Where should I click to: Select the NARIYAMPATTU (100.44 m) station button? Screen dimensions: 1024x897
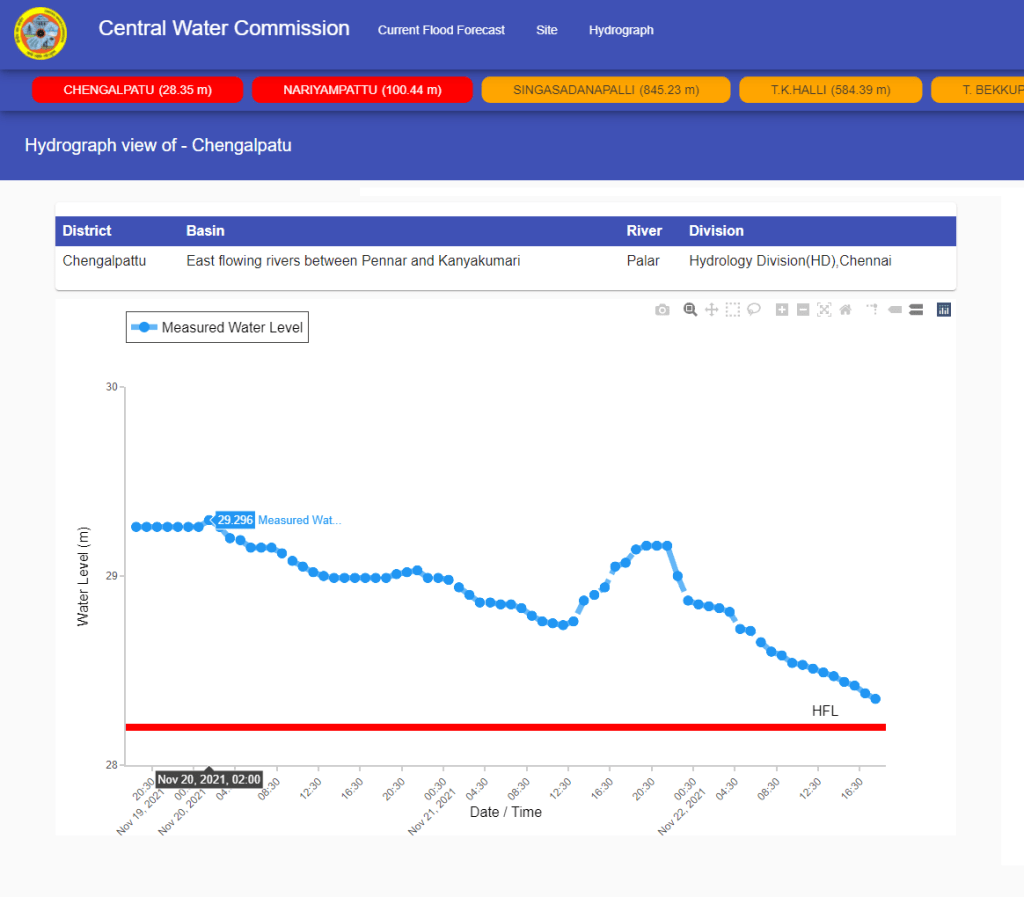(x=362, y=90)
